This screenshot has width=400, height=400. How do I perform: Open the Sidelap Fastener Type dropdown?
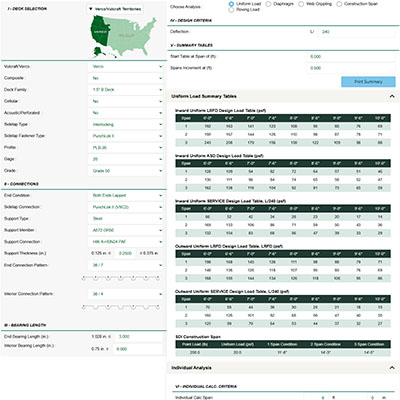pos(126,136)
